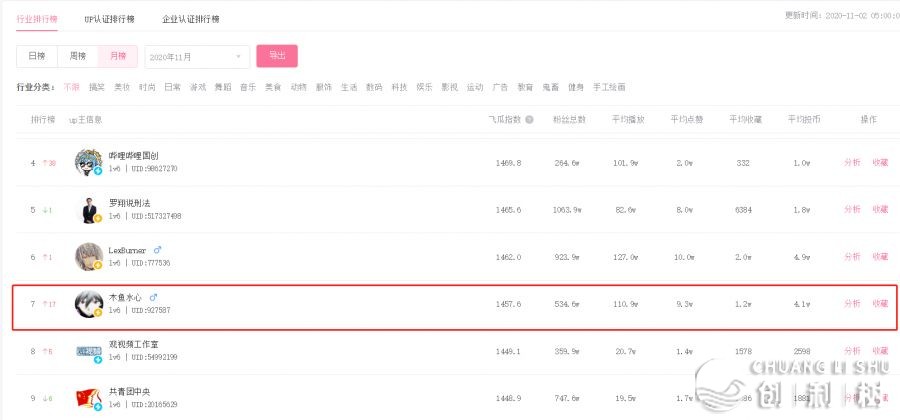This screenshot has width=900, height=420.
Task: Click 分析 link for 木鱼水心
Action: [x=852, y=304]
